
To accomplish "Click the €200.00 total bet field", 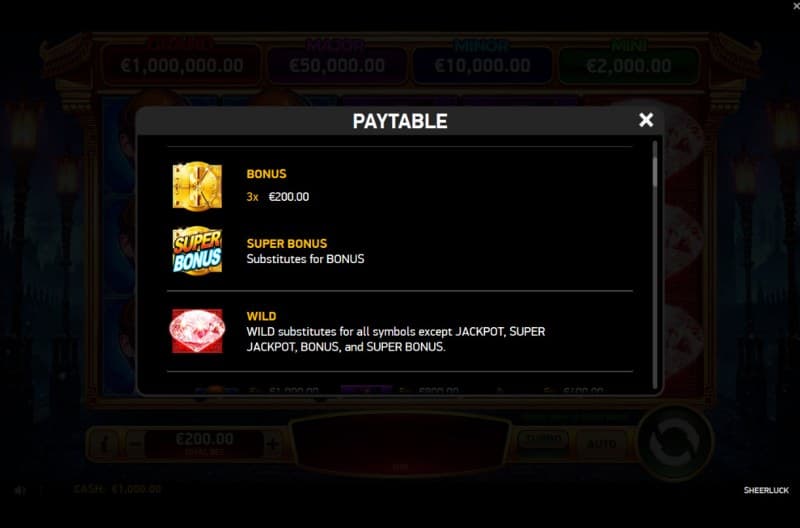I will (x=204, y=443).
